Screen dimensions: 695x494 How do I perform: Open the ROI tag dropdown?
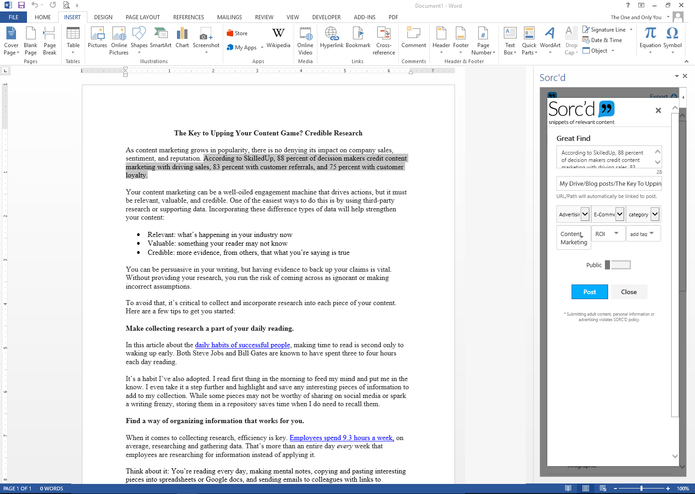coord(616,233)
